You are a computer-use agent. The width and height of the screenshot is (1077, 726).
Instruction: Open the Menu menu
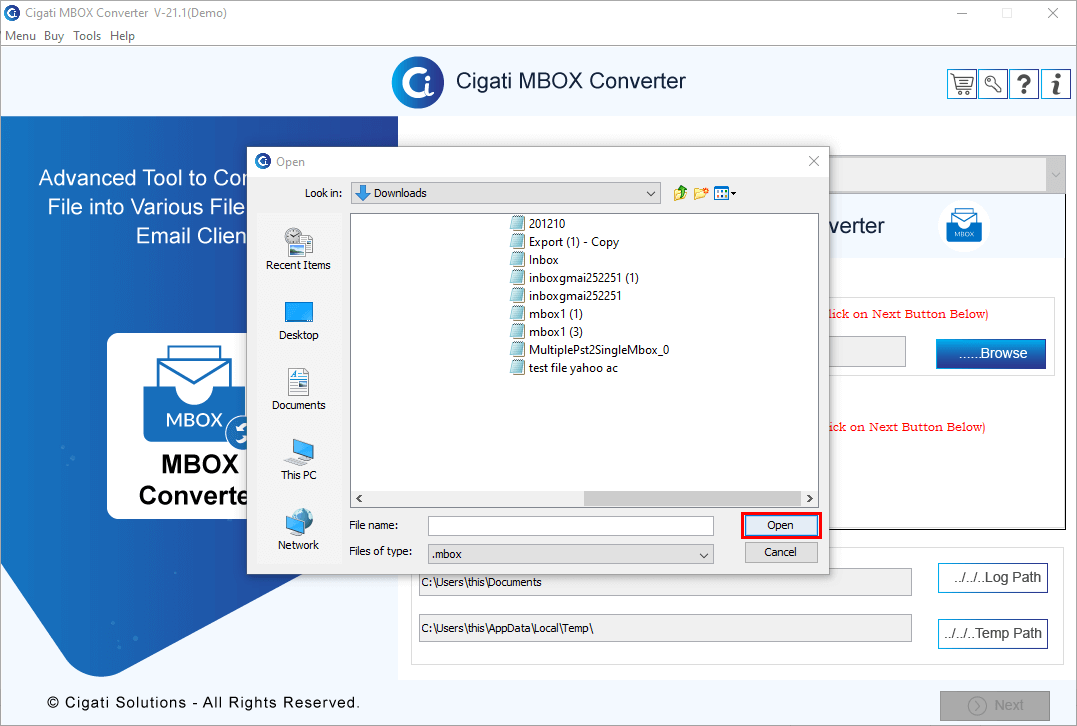(20, 36)
